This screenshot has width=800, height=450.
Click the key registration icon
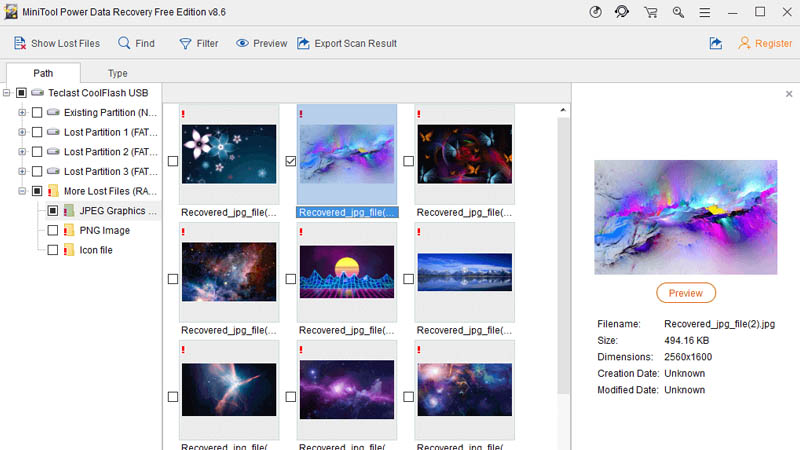(678, 12)
